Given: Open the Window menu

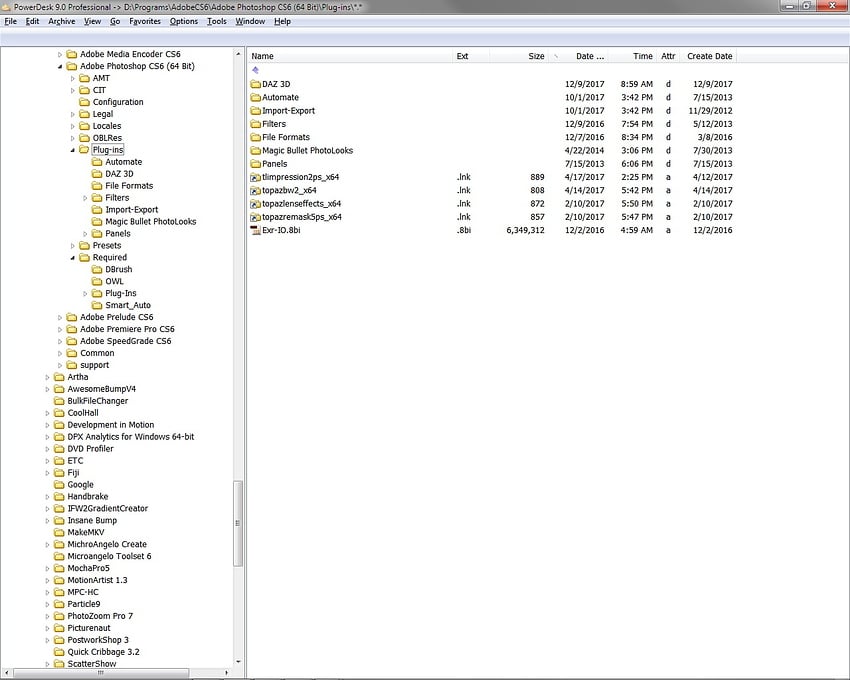Looking at the screenshot, I should click(x=250, y=21).
